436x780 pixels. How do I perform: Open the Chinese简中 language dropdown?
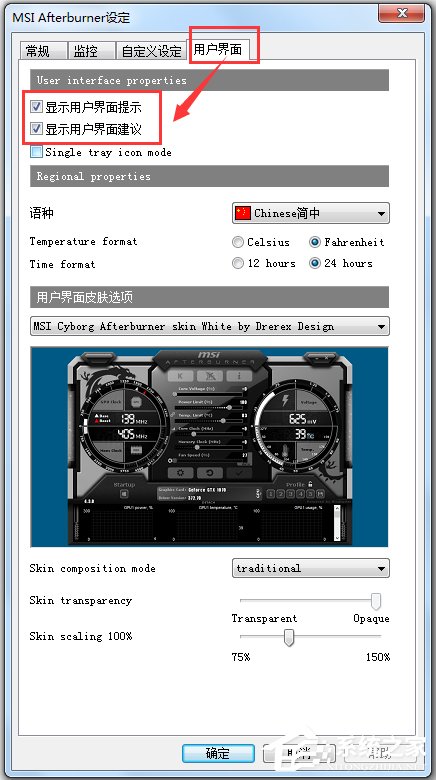311,213
